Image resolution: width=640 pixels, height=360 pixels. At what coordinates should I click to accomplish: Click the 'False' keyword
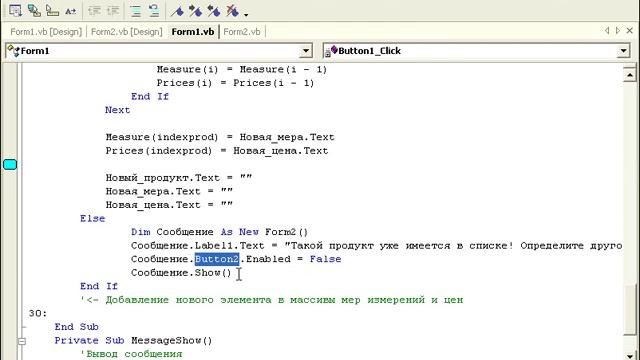(325, 259)
